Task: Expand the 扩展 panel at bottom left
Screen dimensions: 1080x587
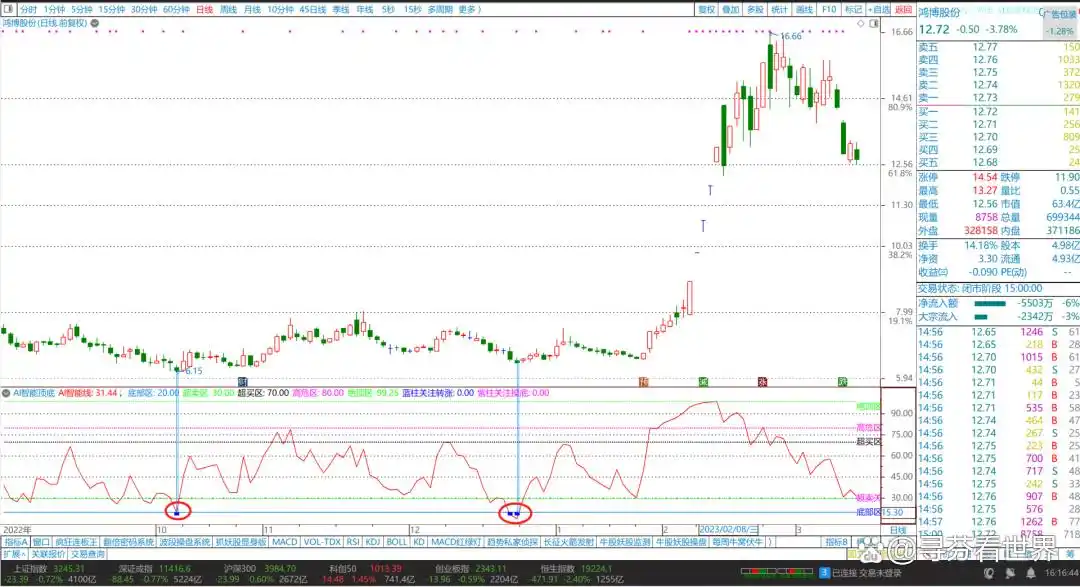Action: click(x=13, y=553)
